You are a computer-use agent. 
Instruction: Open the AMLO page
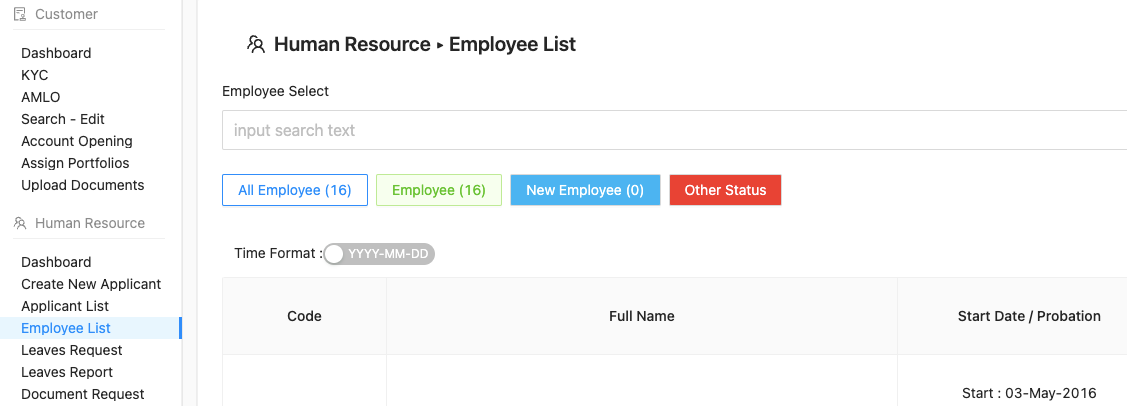(x=41, y=97)
